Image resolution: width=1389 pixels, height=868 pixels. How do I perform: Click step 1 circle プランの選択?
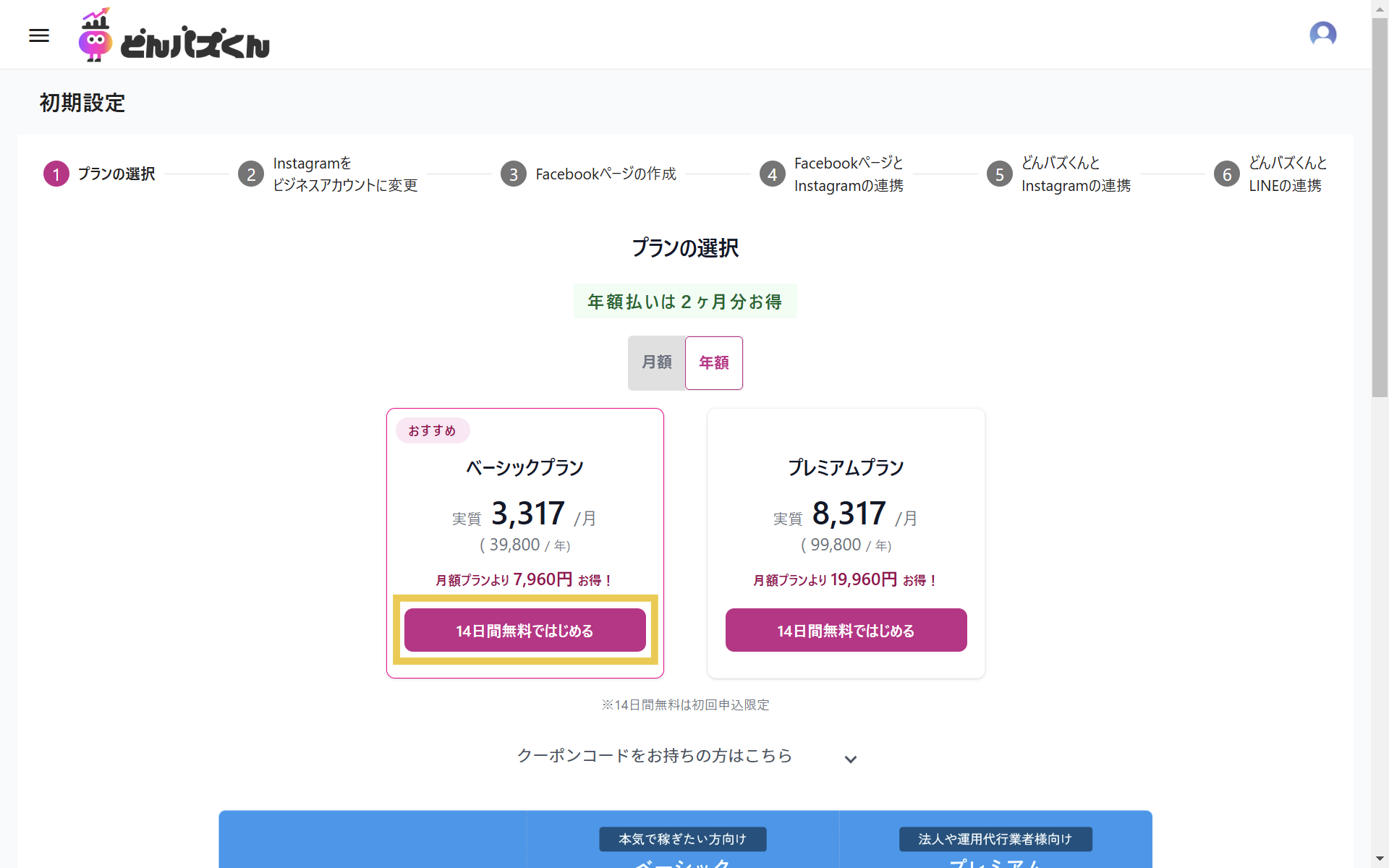[x=56, y=174]
